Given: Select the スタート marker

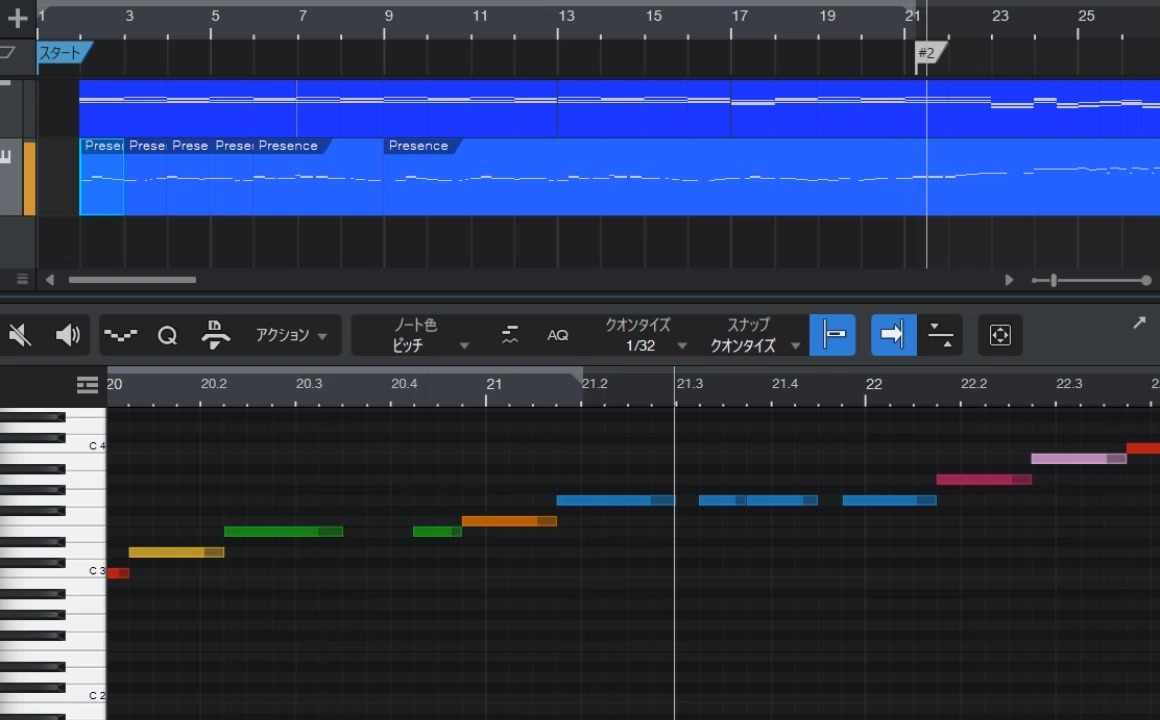Looking at the screenshot, I should point(64,53).
